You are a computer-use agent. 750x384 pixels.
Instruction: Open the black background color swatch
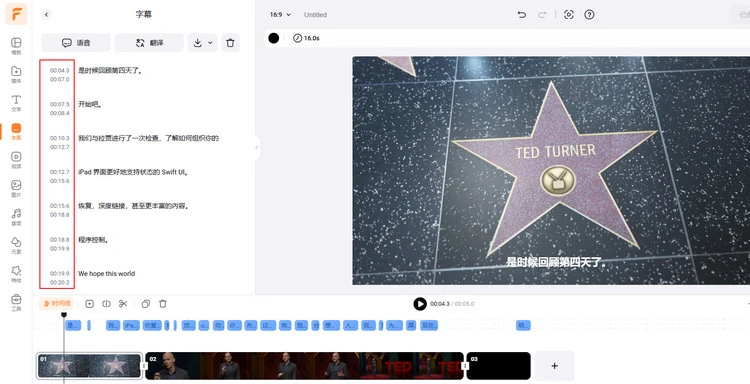click(274, 38)
